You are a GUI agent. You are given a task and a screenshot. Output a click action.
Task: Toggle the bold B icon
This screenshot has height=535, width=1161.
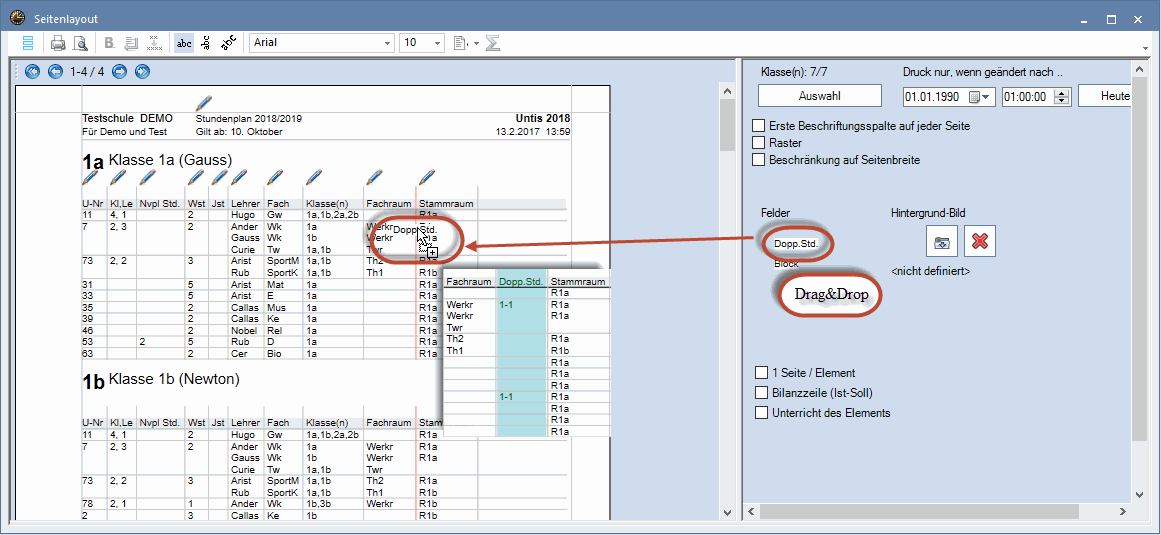(110, 43)
